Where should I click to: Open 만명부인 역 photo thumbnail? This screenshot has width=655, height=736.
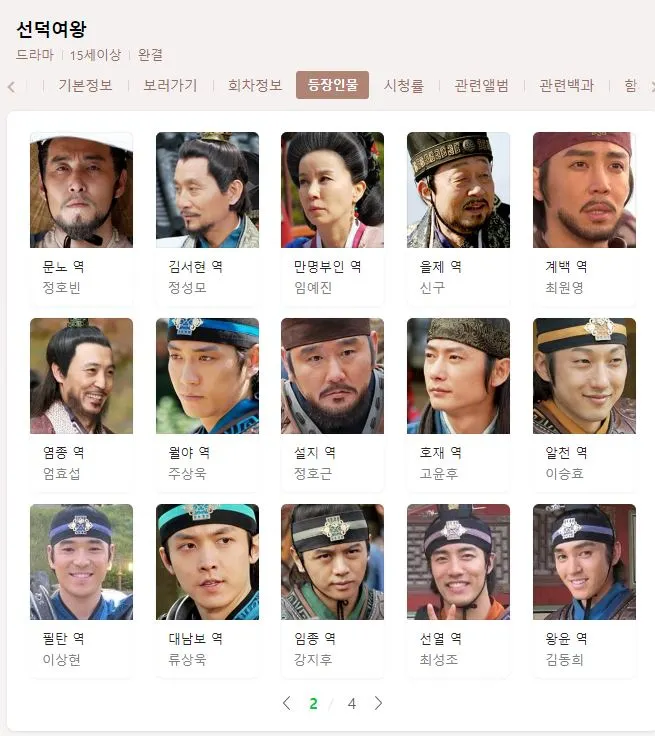[x=332, y=190]
